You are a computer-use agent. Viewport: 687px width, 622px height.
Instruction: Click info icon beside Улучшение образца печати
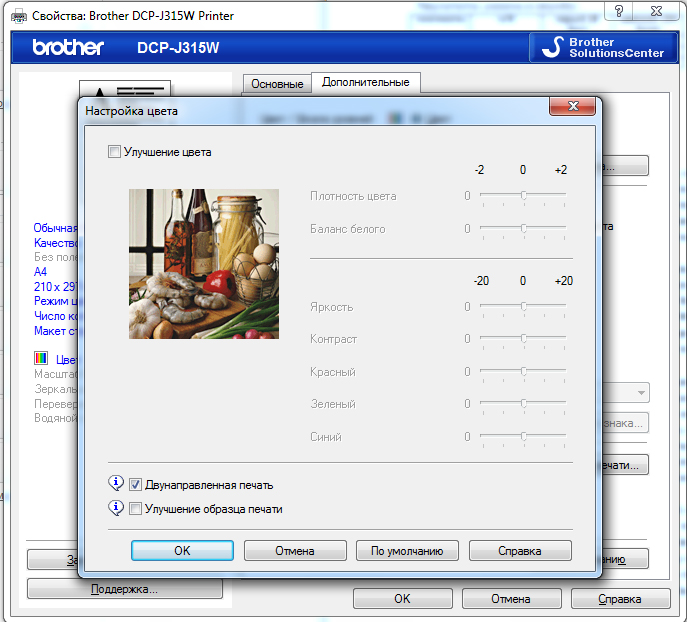pyautogui.click(x=117, y=508)
